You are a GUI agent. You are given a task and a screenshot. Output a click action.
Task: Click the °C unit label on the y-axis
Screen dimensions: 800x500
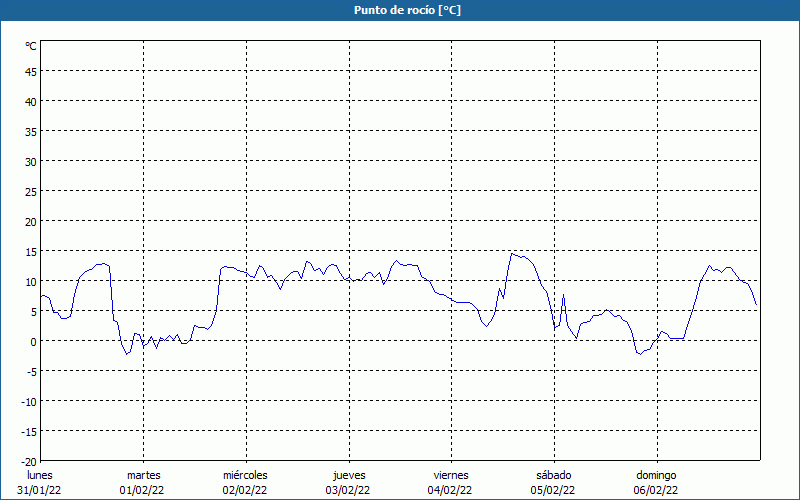[31, 46]
